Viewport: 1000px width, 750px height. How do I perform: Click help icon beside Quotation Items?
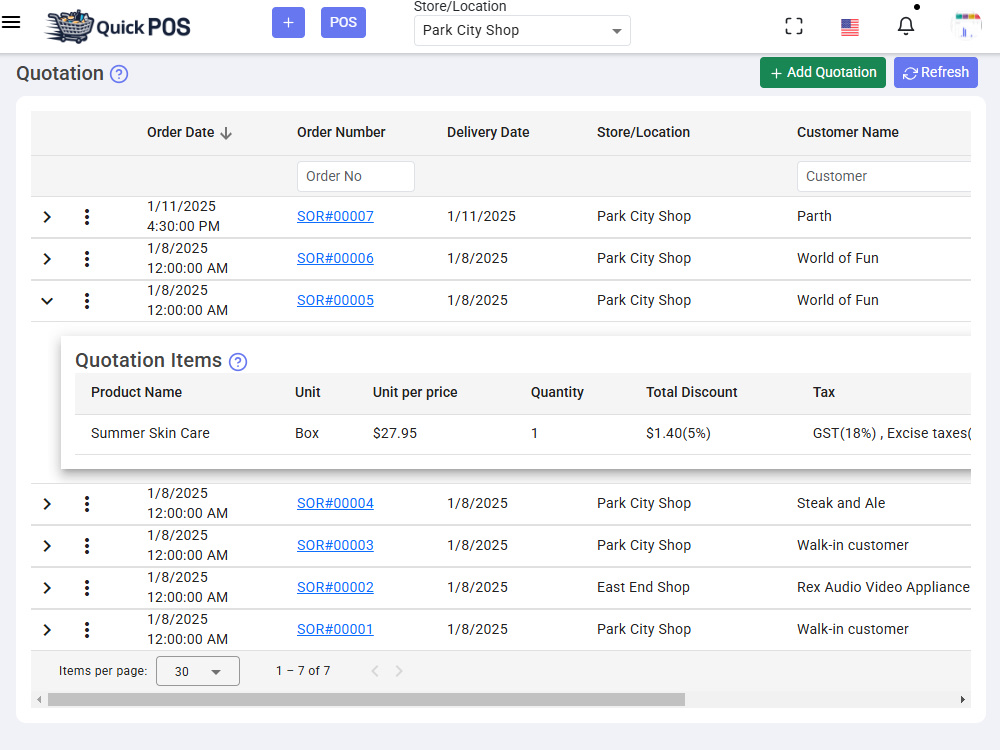click(x=238, y=362)
